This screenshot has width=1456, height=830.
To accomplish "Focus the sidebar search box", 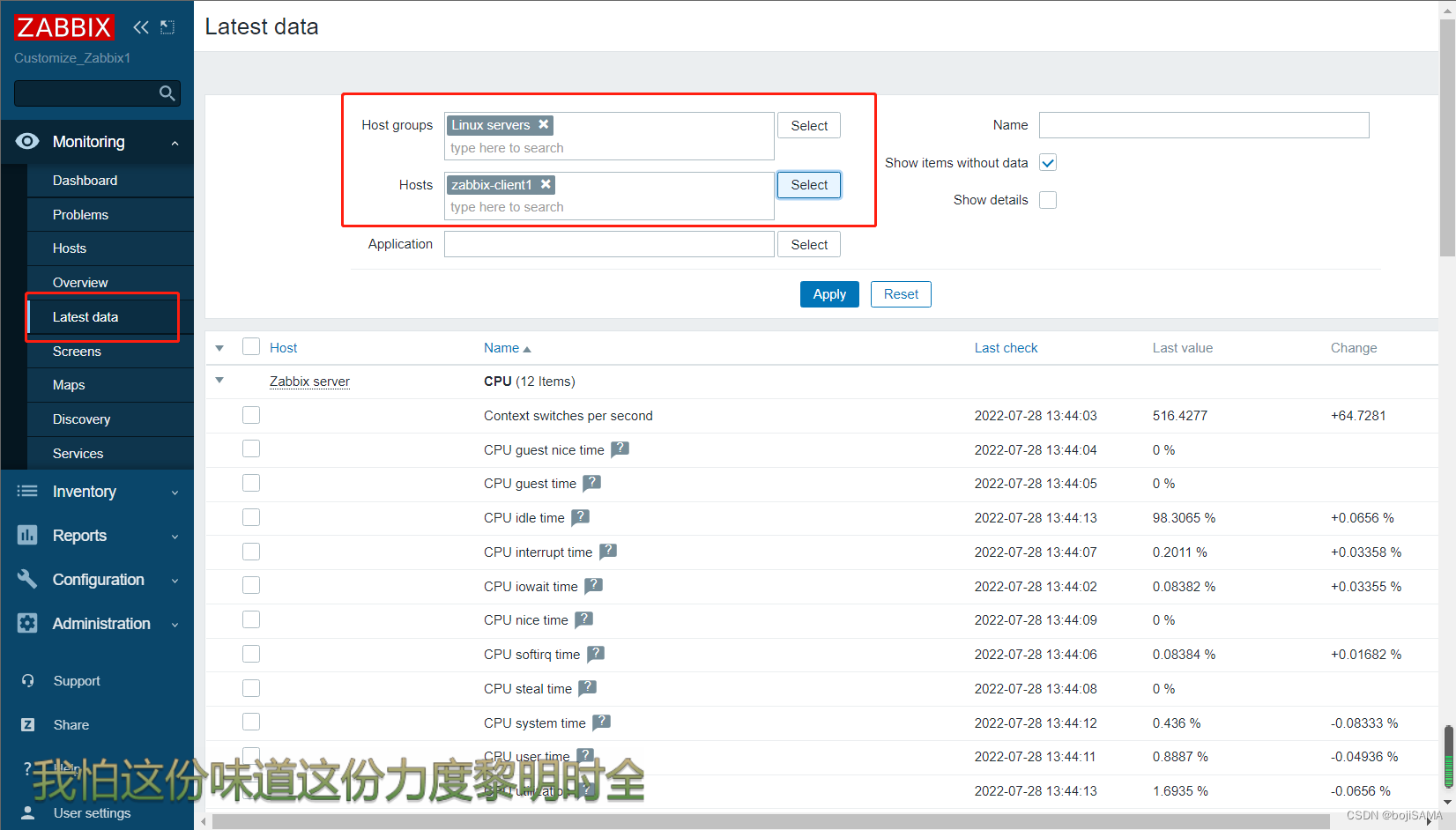I will pyautogui.click(x=85, y=93).
